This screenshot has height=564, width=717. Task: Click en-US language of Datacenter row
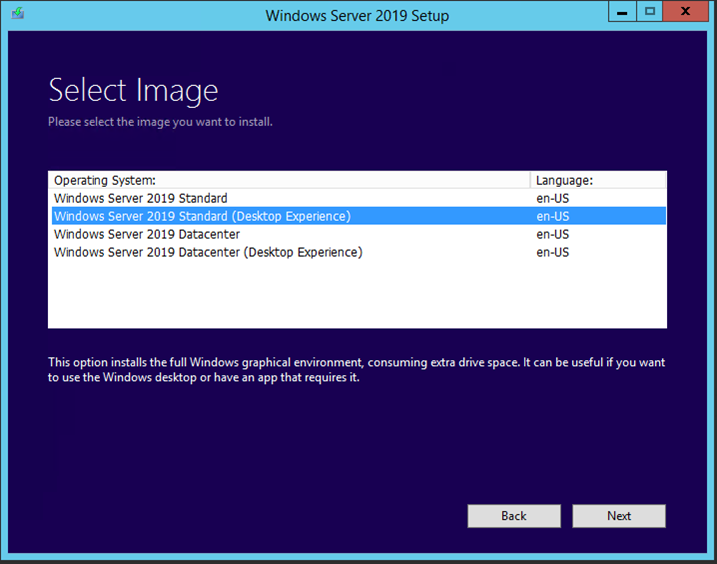click(x=552, y=234)
